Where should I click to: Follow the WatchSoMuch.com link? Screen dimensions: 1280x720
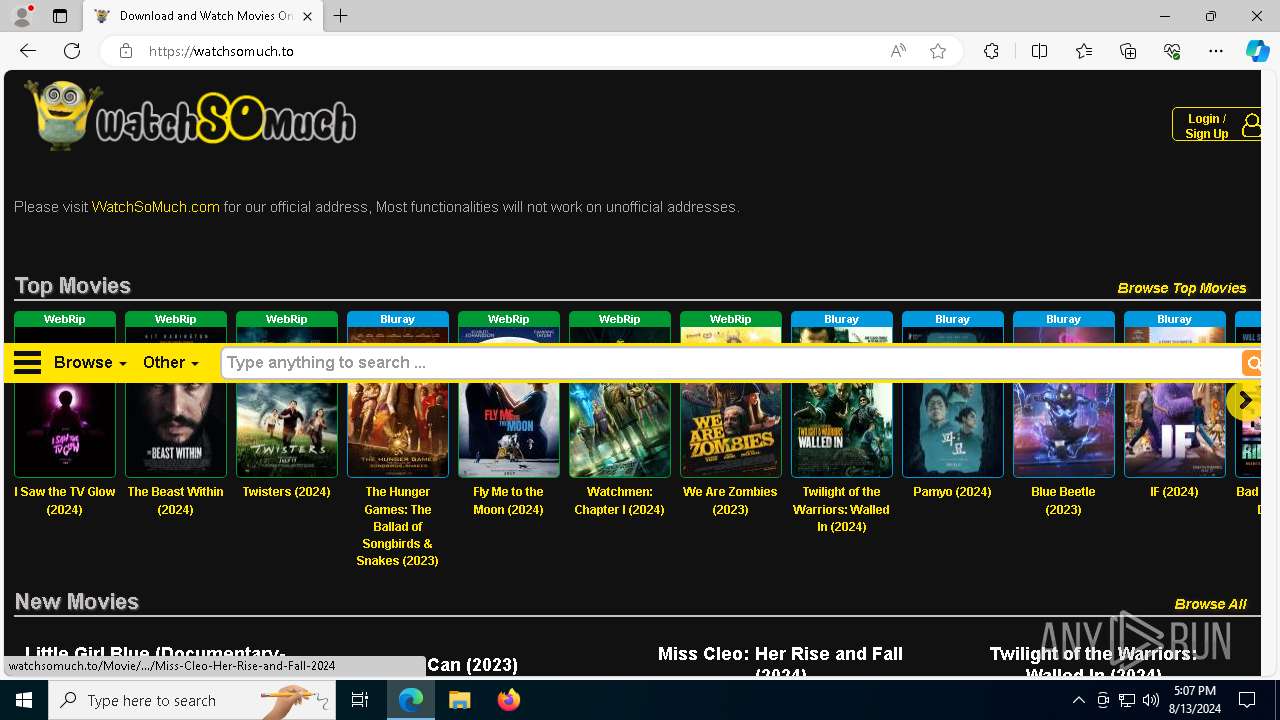pos(155,207)
